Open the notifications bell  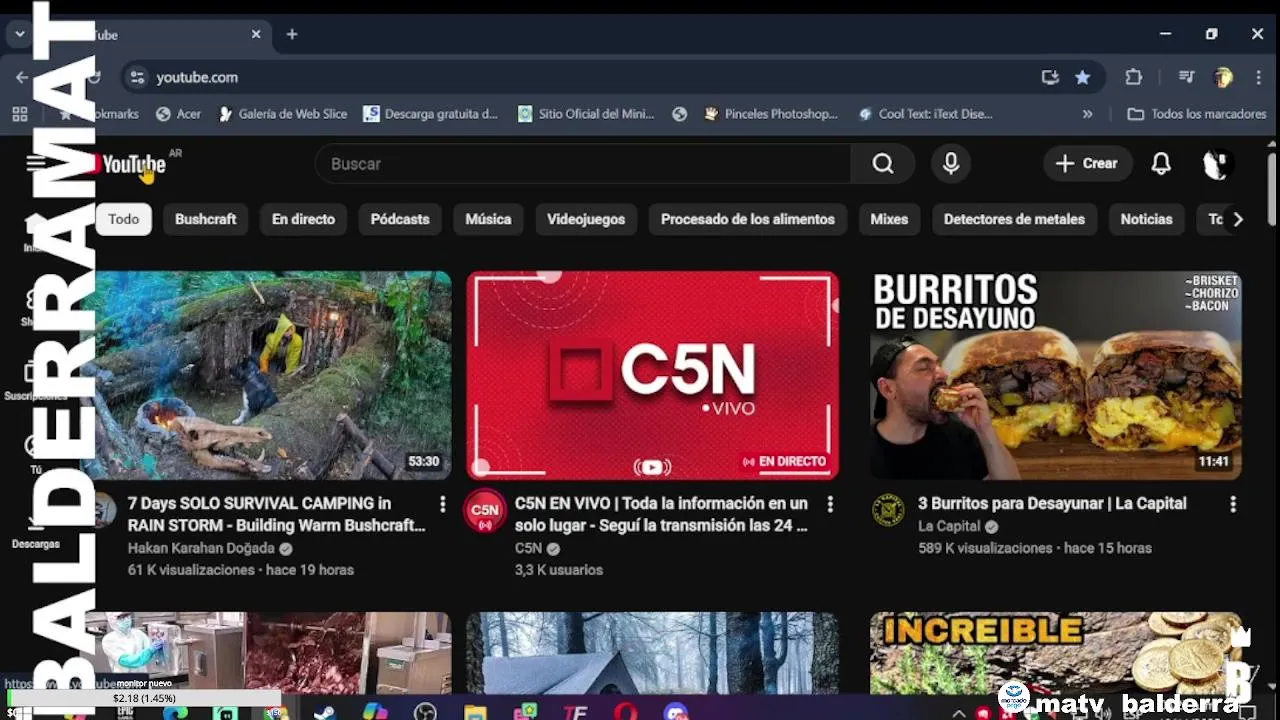click(x=1161, y=164)
